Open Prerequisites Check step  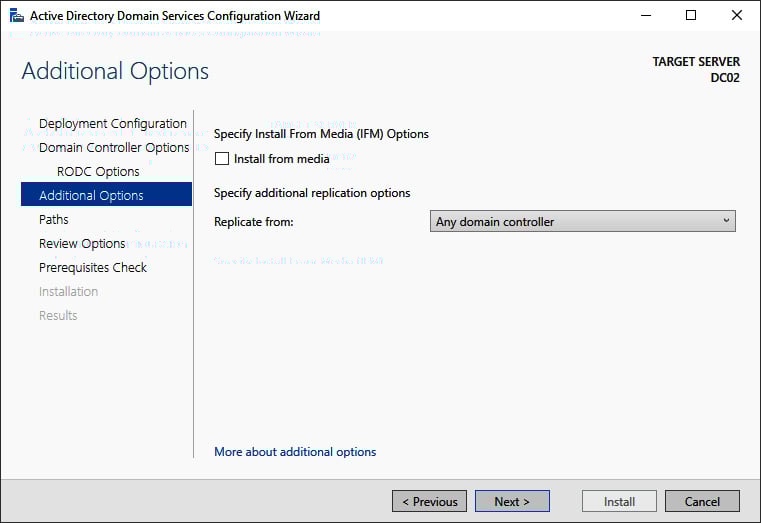pos(93,268)
